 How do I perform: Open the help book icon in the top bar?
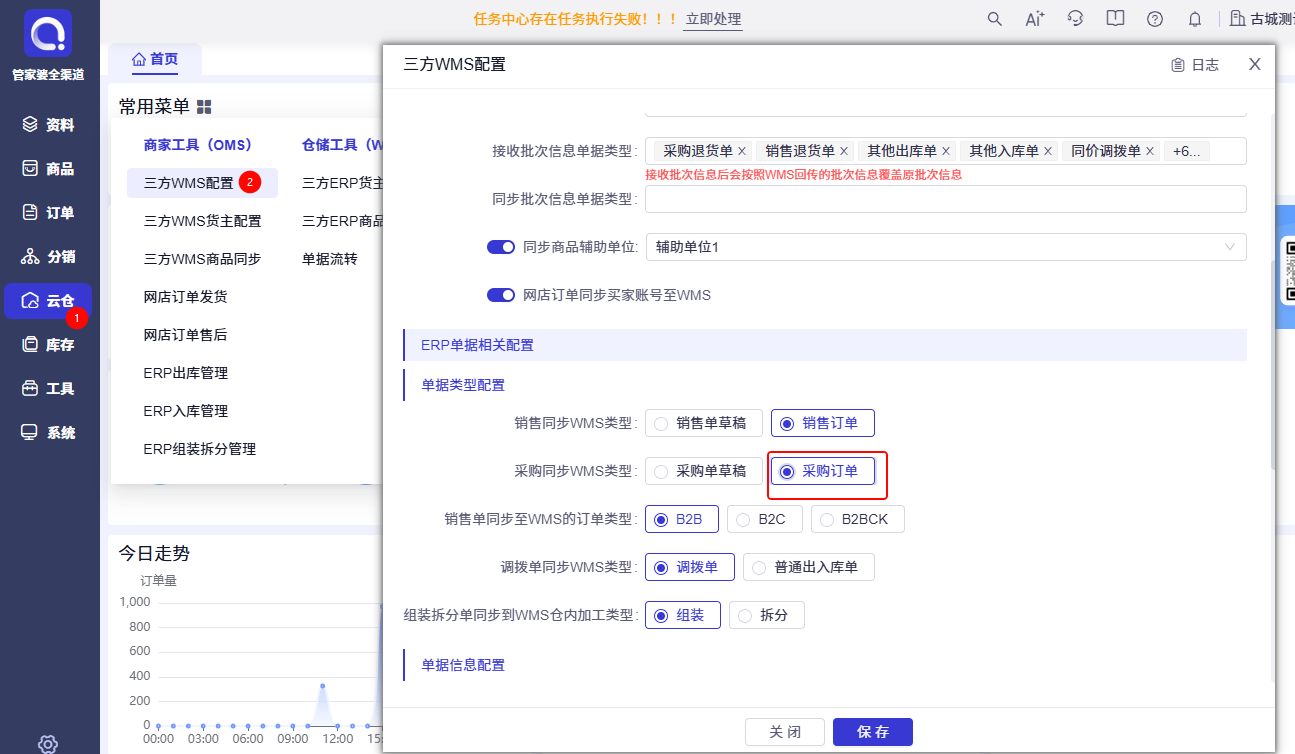point(1115,19)
